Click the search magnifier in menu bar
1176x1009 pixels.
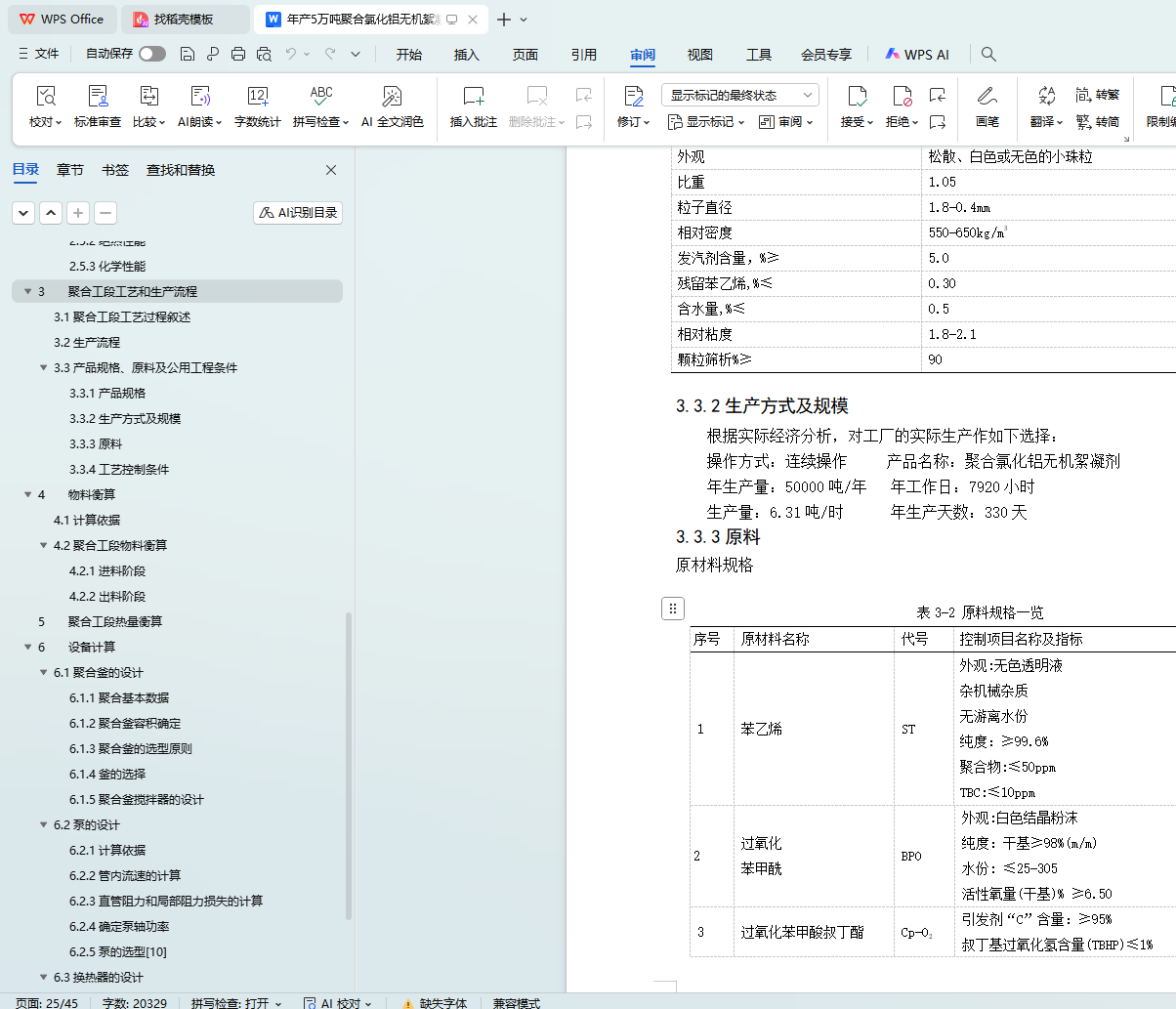[988, 55]
